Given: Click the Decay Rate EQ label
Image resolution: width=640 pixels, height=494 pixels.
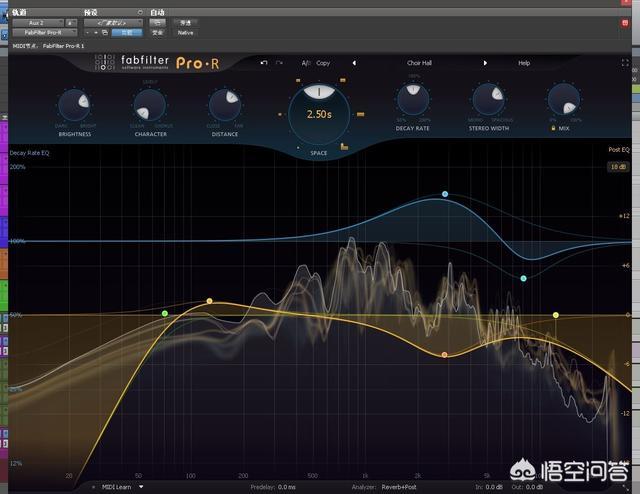Looking at the screenshot, I should pos(29,153).
